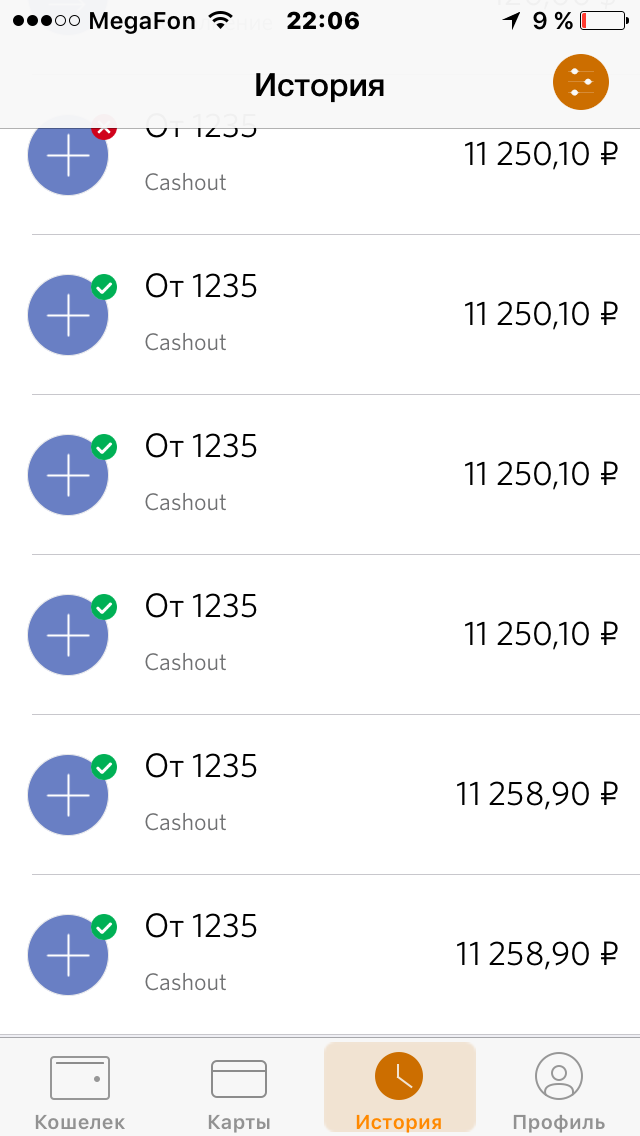Open the orange filter settings icon

click(581, 84)
